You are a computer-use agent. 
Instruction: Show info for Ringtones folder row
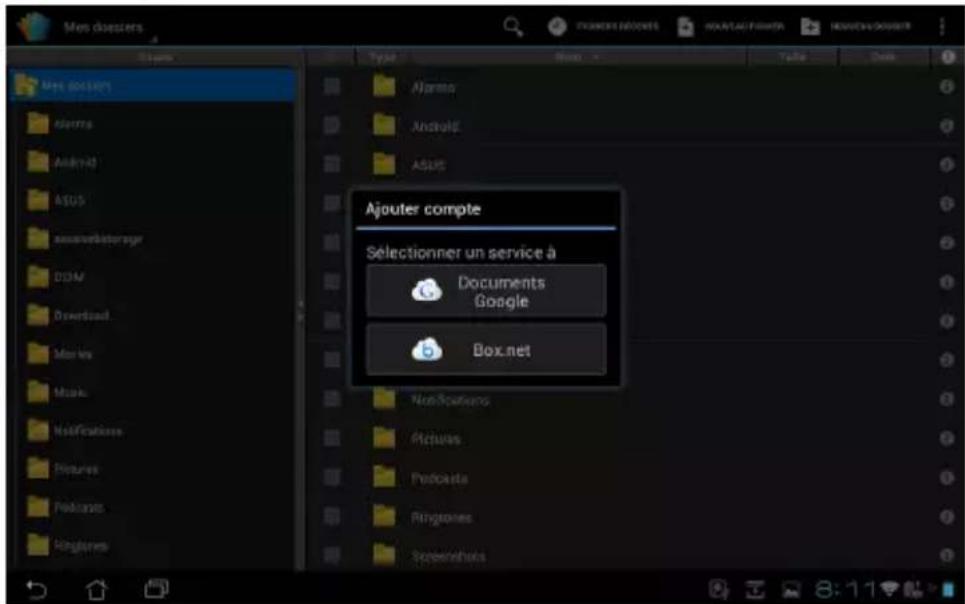[947, 517]
